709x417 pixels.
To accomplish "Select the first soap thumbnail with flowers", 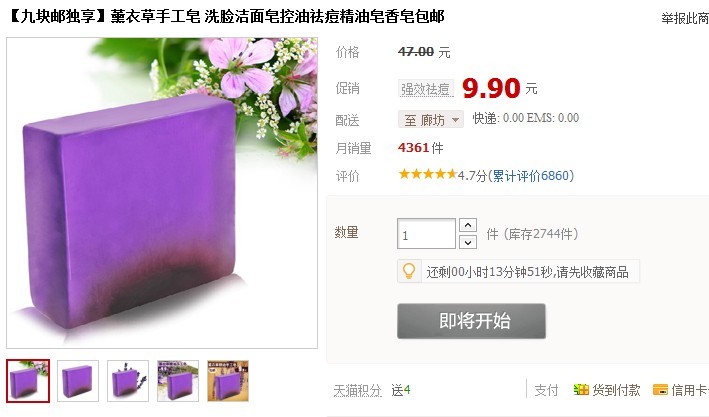I will pos(28,381).
